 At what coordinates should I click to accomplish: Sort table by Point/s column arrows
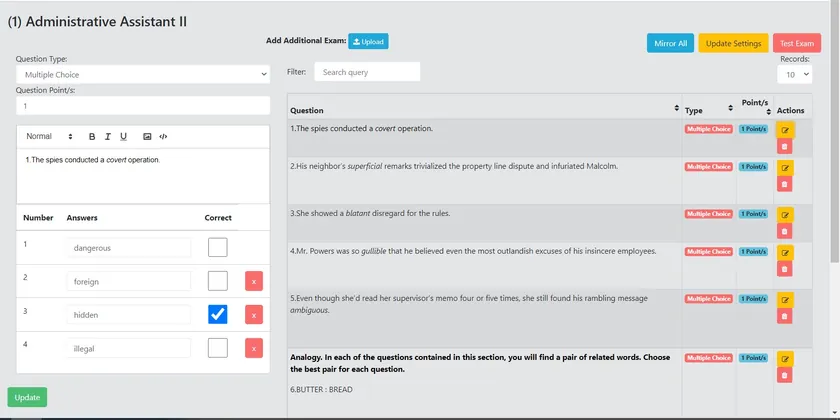(x=769, y=111)
